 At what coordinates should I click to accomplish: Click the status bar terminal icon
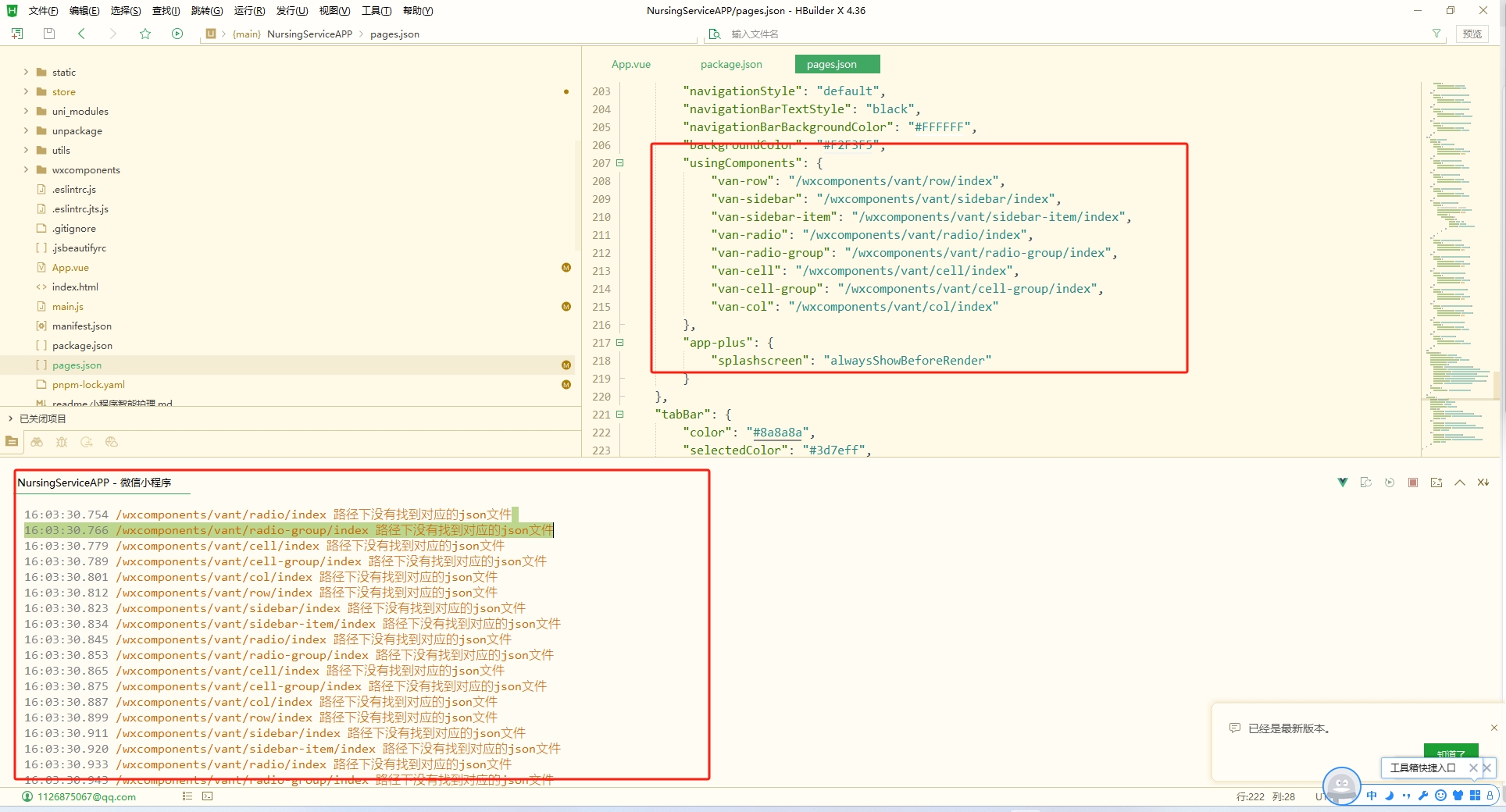pyautogui.click(x=207, y=796)
